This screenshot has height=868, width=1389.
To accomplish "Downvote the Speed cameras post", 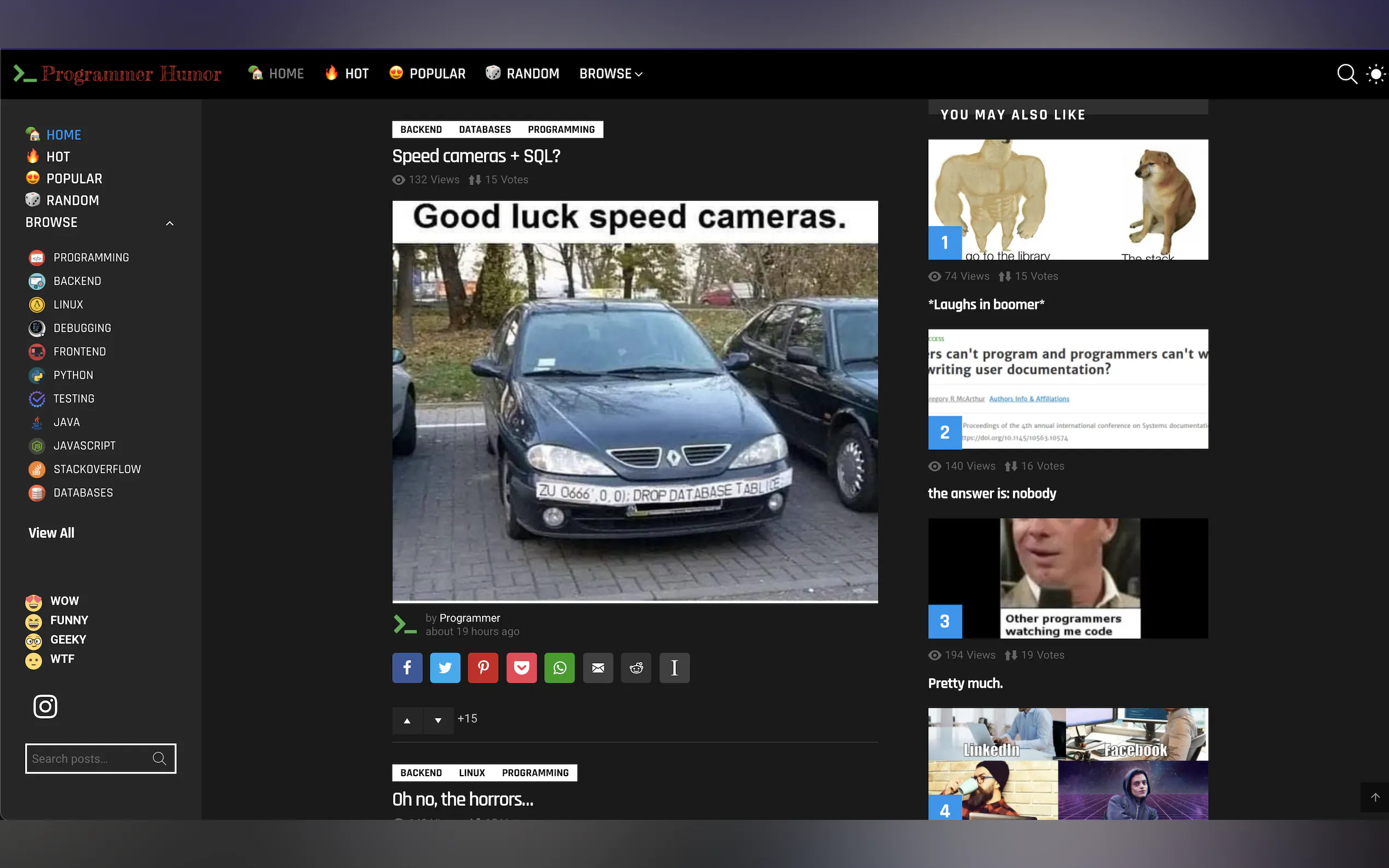I will point(438,720).
